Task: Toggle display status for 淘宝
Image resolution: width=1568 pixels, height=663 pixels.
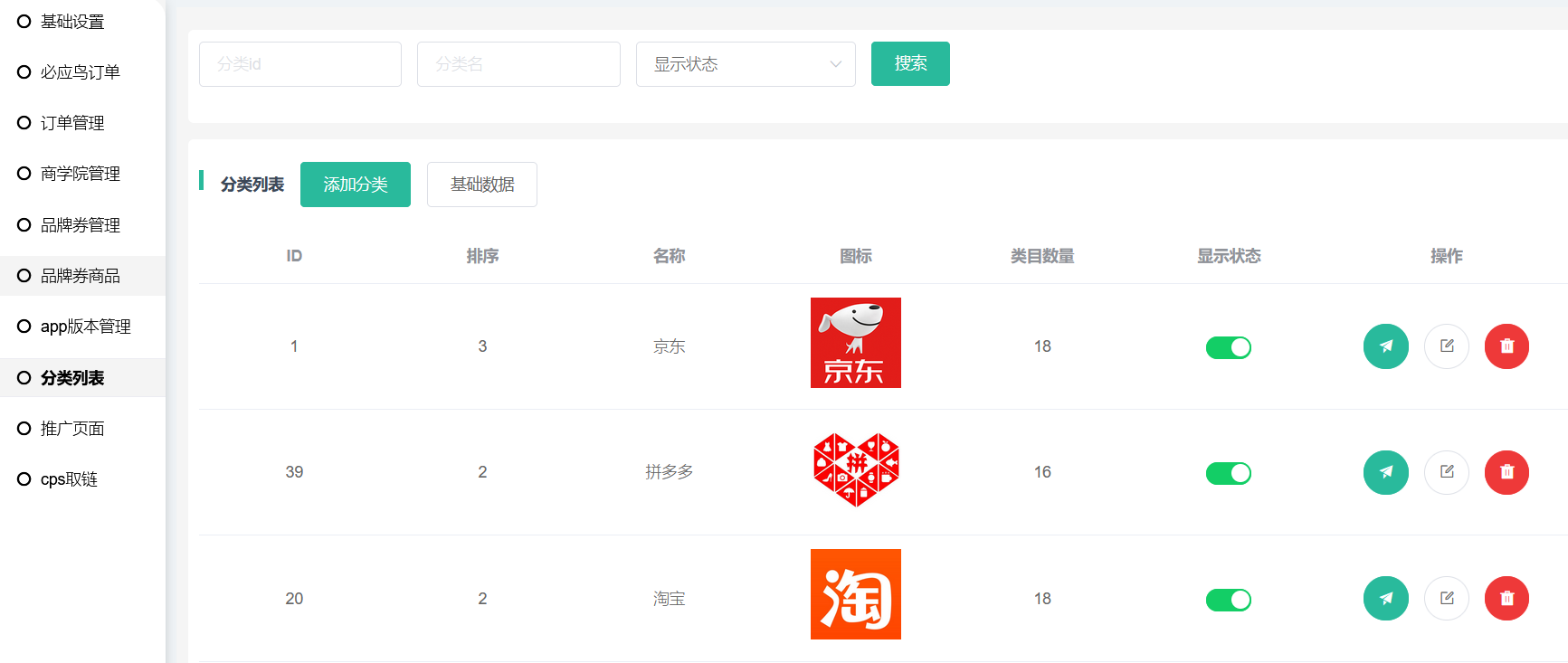Action: pos(1229,600)
